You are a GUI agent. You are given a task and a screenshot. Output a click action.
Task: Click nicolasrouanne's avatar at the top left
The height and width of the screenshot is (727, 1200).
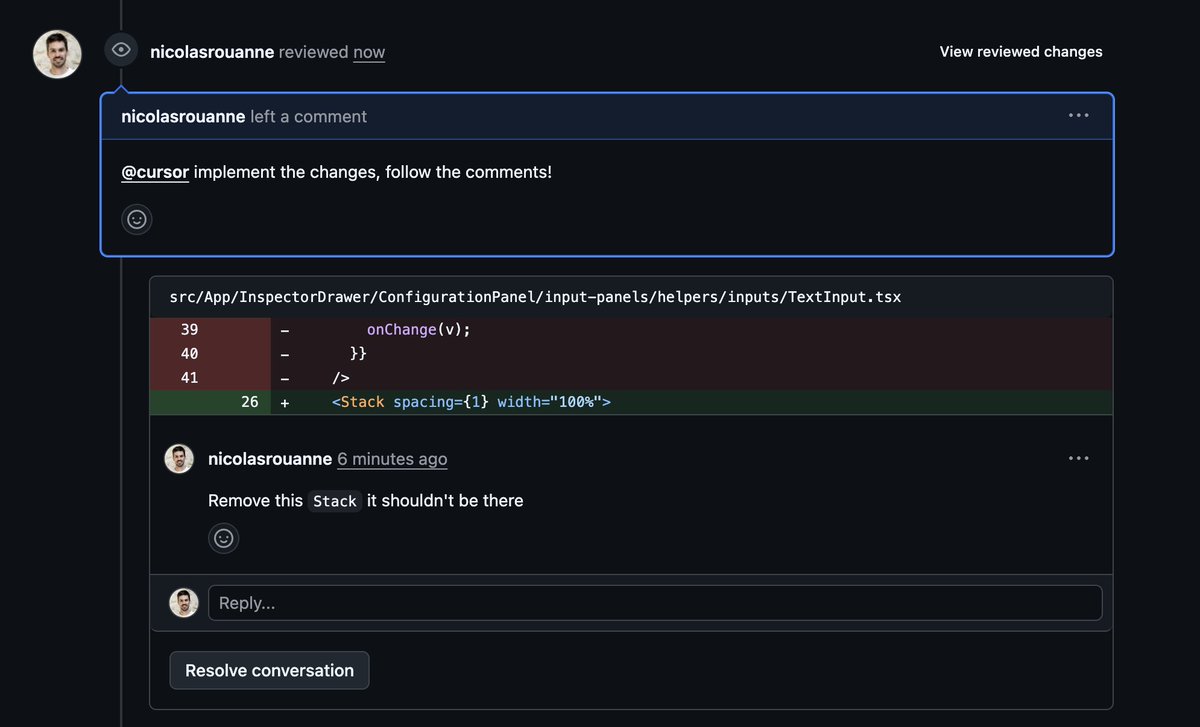(x=57, y=53)
